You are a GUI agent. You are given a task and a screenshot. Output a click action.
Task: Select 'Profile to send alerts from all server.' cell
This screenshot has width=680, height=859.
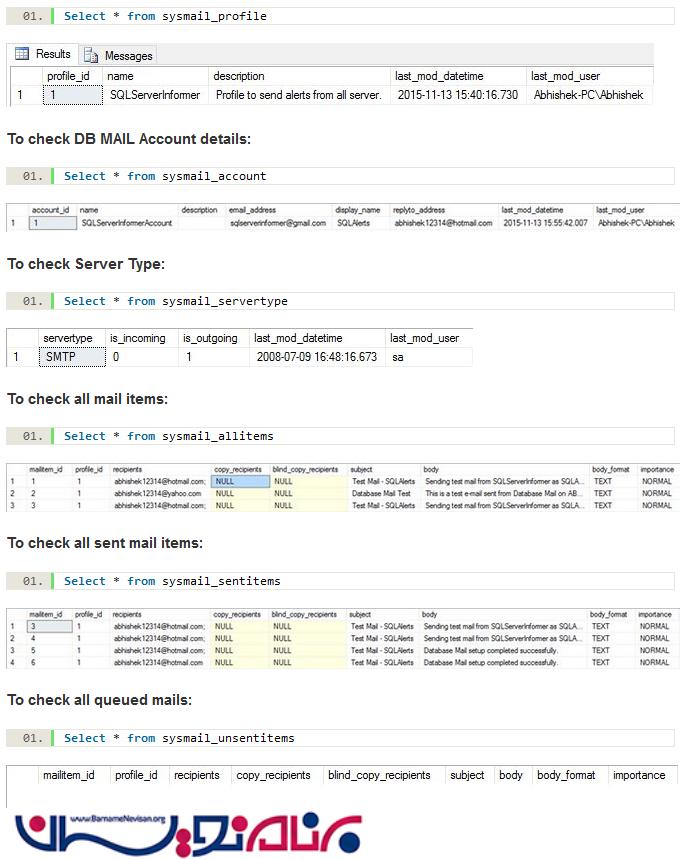pos(299,95)
